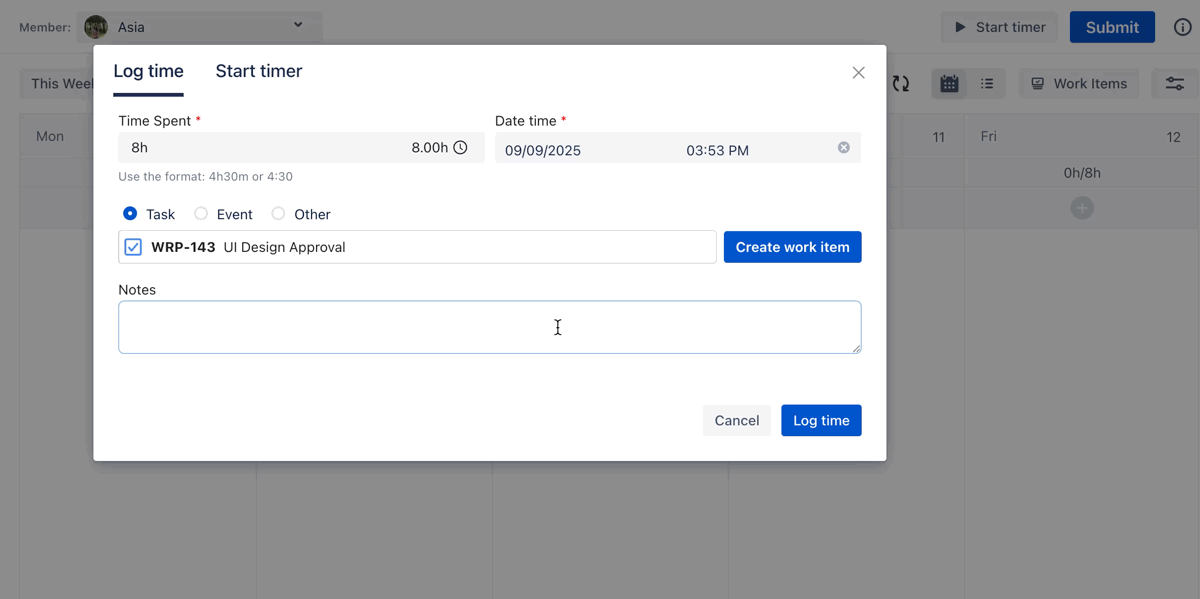Image resolution: width=1200 pixels, height=599 pixels.
Task: Switch to the Start timer tab
Action: click(x=258, y=71)
